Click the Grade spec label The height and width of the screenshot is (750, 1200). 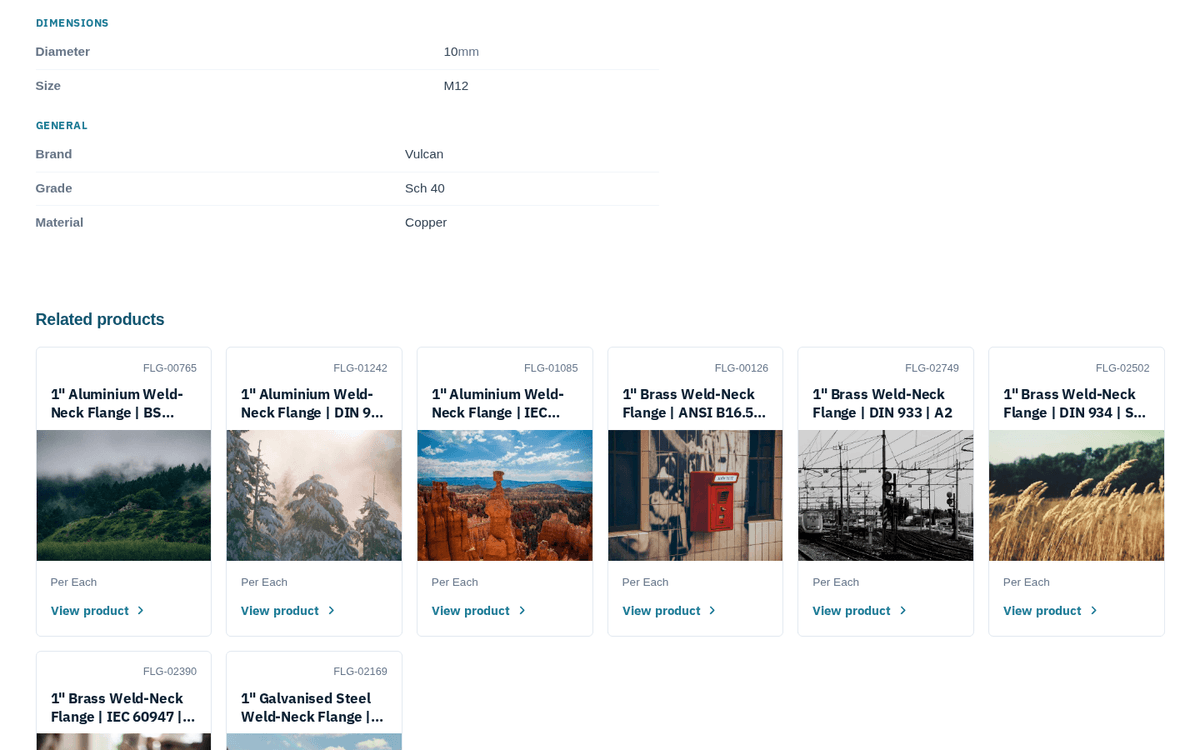pos(54,188)
